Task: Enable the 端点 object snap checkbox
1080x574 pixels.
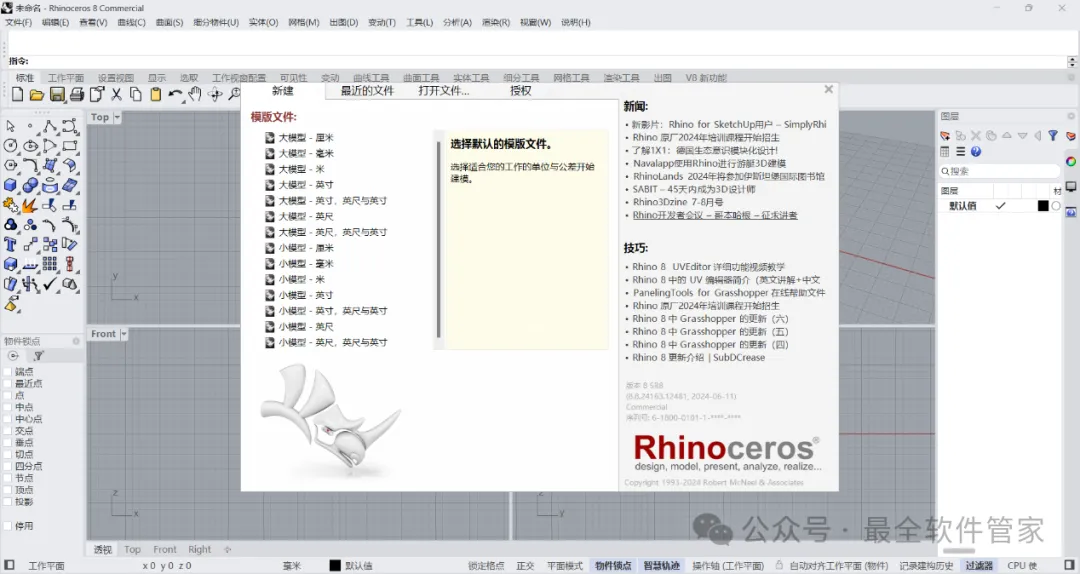Action: 8,372
